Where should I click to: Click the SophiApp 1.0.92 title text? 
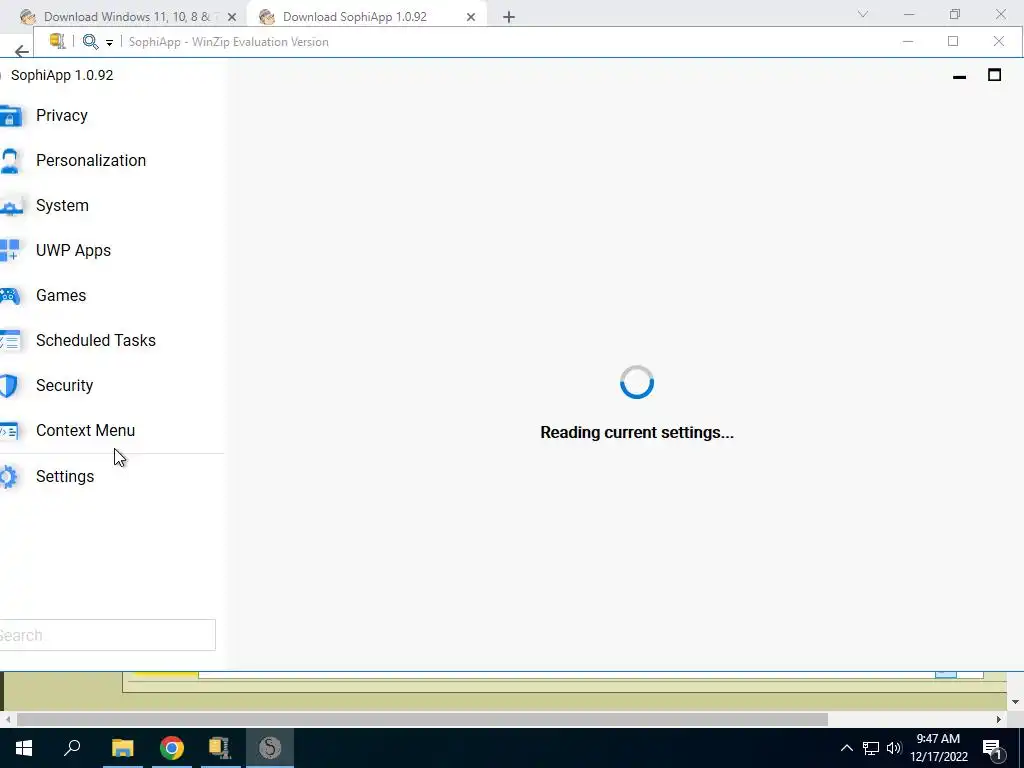click(62, 75)
